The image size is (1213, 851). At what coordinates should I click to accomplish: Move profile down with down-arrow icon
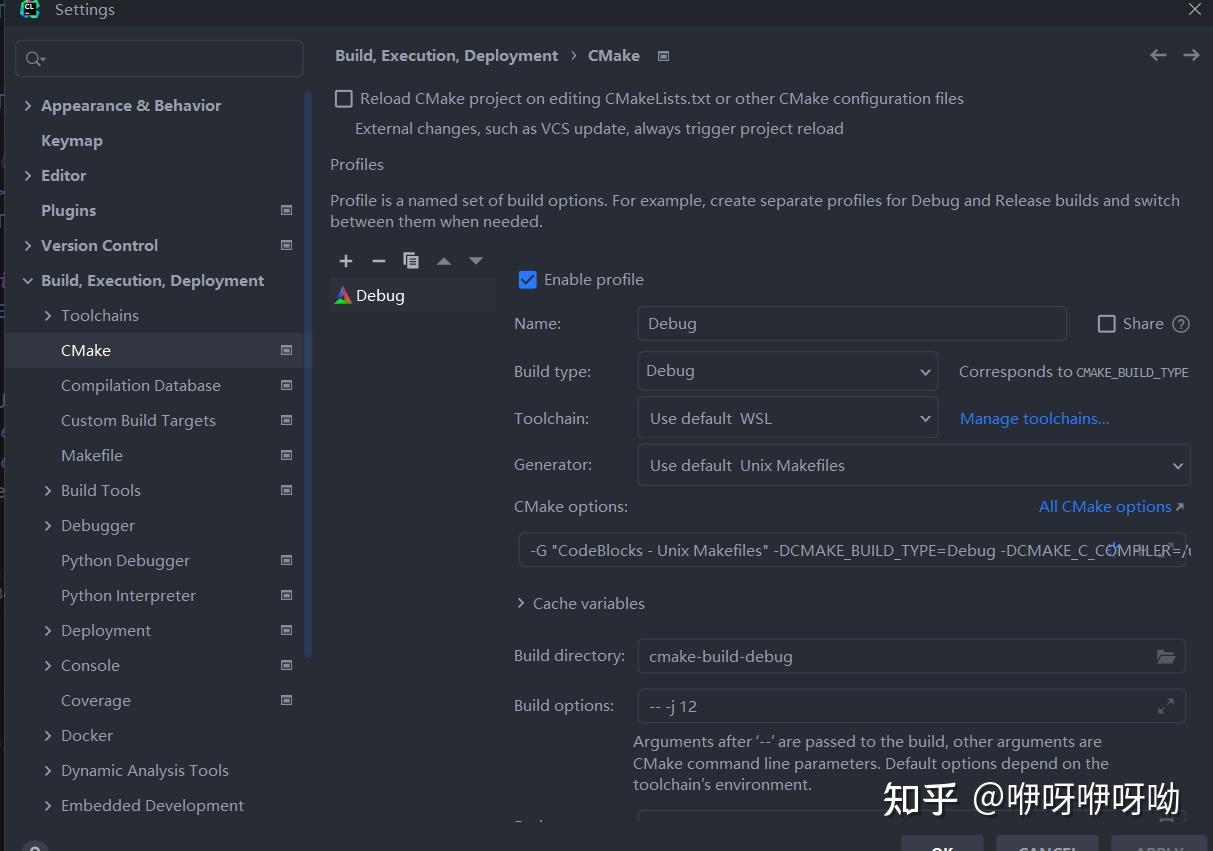476,260
